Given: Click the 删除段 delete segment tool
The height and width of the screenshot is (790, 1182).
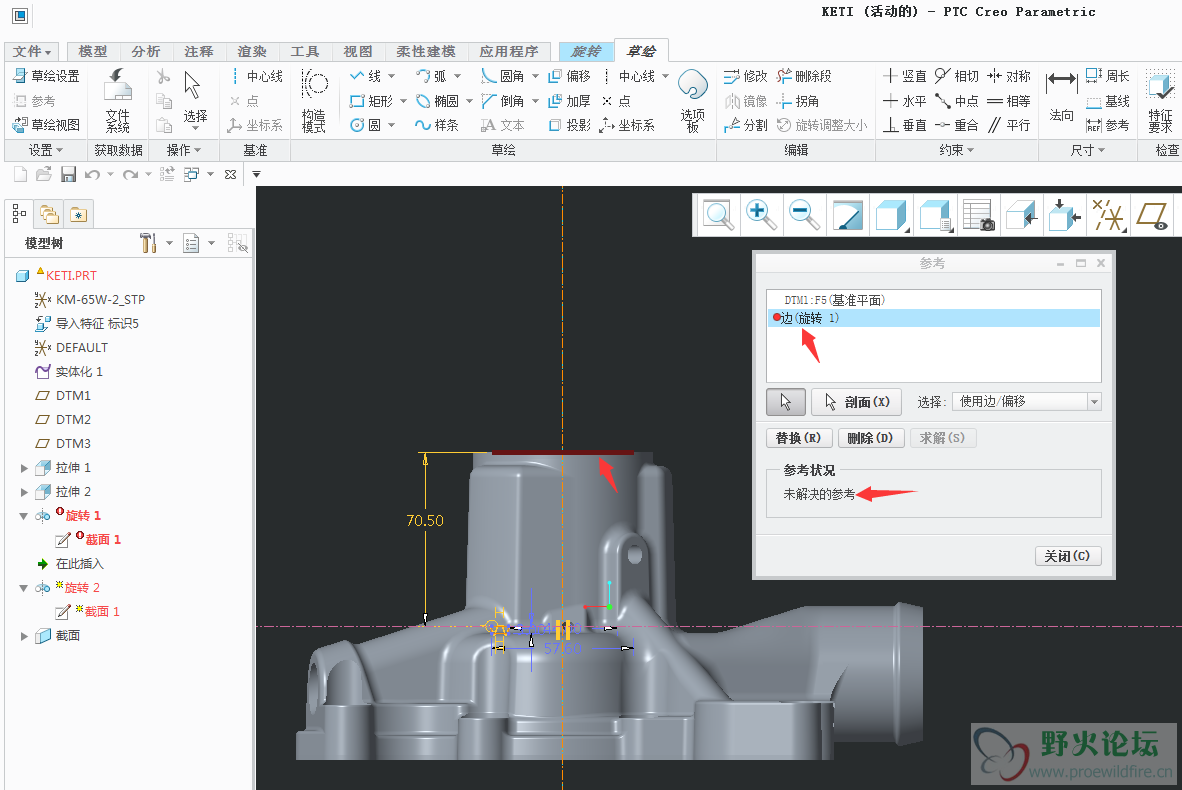Looking at the screenshot, I should pyautogui.click(x=804, y=76).
